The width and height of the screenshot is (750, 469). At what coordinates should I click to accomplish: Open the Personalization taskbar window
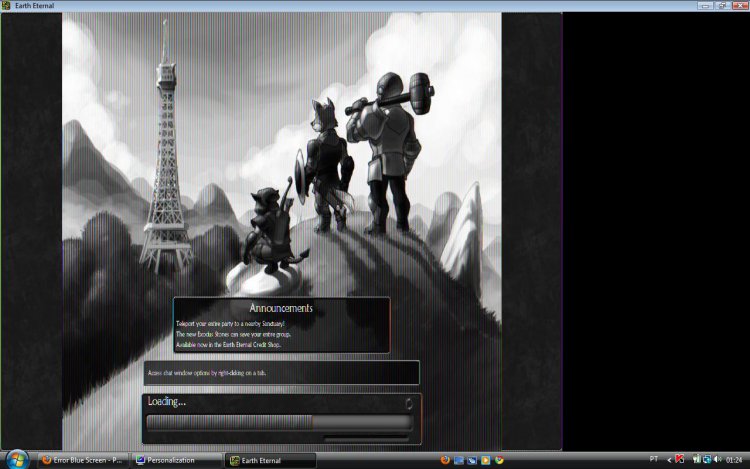click(177, 460)
